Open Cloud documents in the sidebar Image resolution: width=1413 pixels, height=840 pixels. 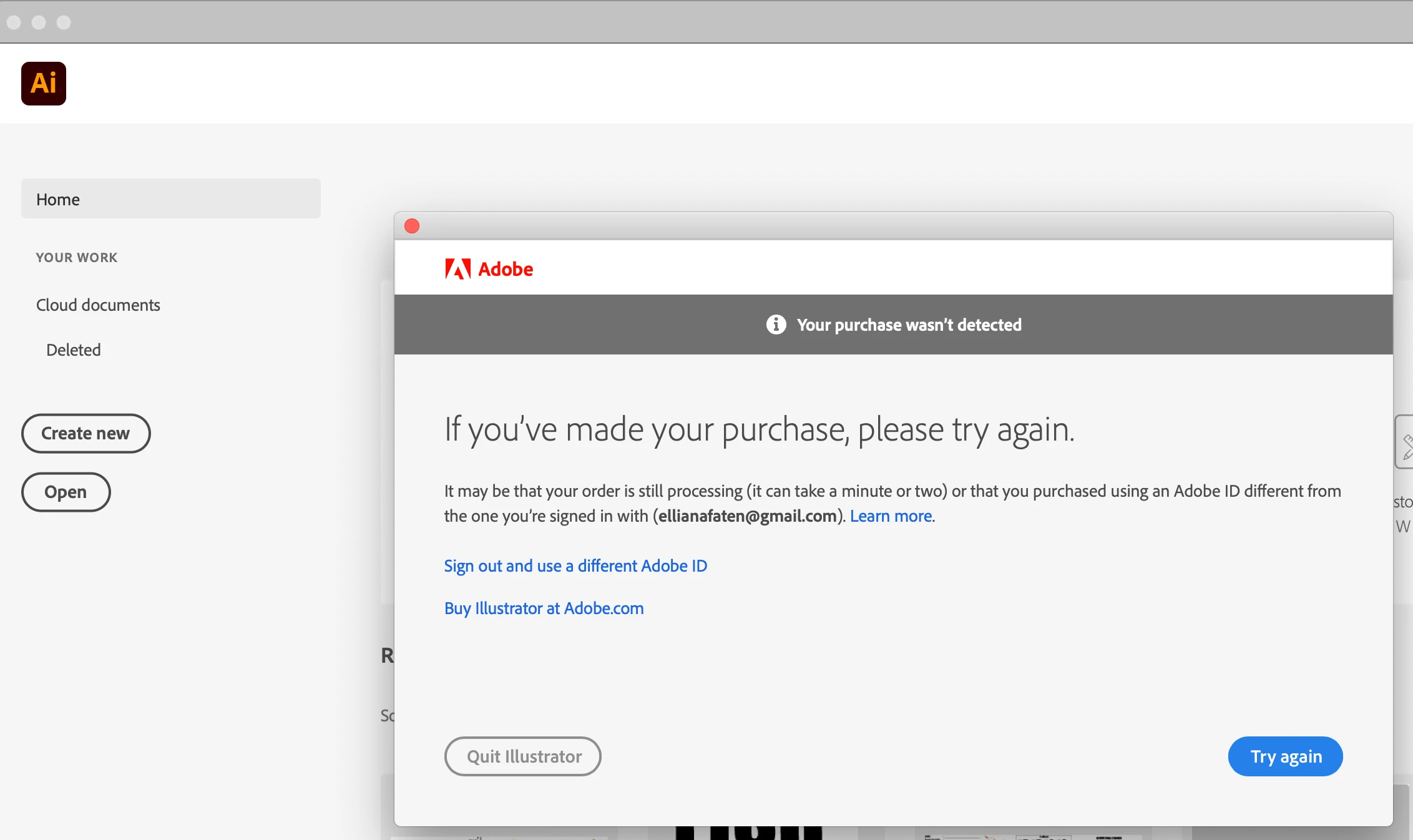pyautogui.click(x=98, y=305)
